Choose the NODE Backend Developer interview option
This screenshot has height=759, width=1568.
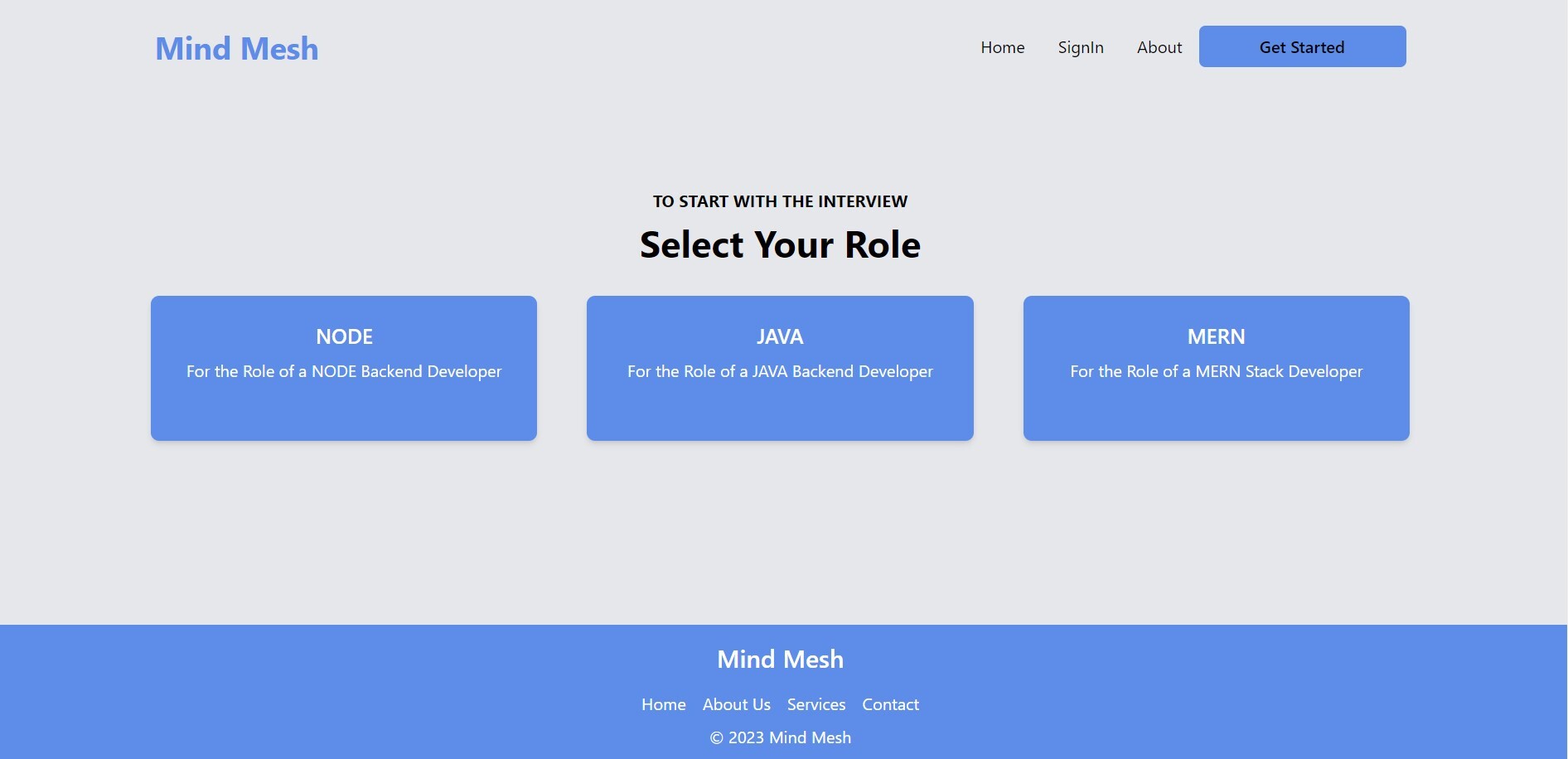coord(344,371)
